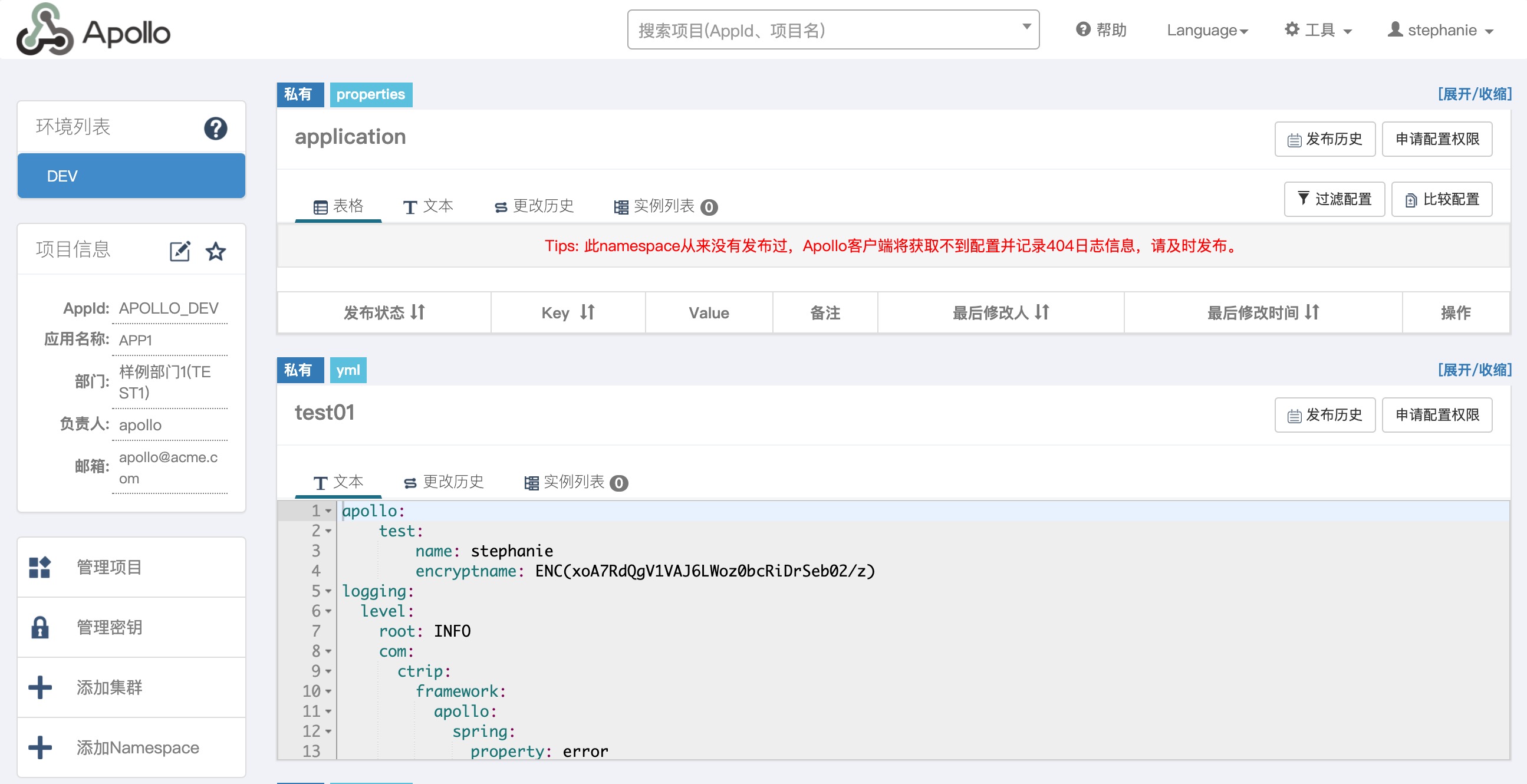The image size is (1527, 784).
Task: Switch to 更改历史 tab of application
Action: [534, 206]
